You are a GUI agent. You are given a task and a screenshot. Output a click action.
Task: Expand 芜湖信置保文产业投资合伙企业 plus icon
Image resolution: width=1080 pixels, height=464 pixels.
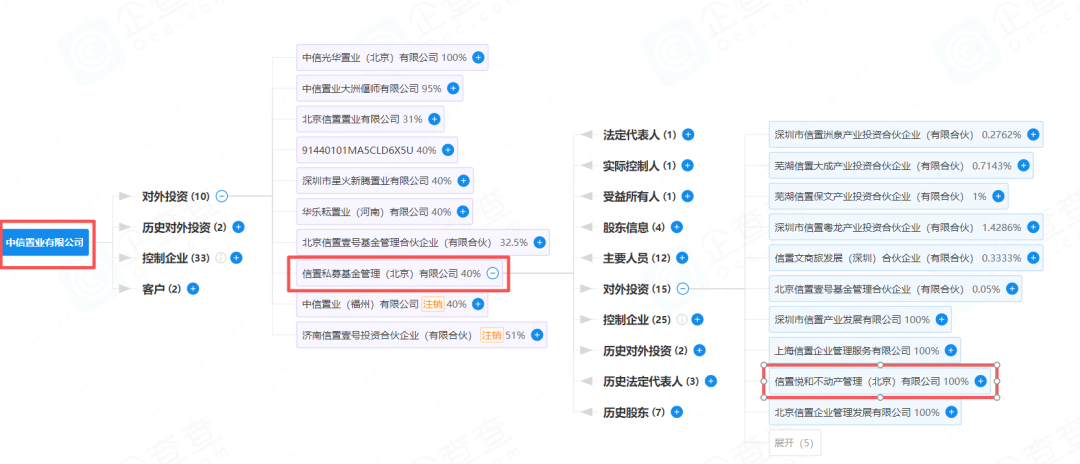pyautogui.click(x=998, y=196)
